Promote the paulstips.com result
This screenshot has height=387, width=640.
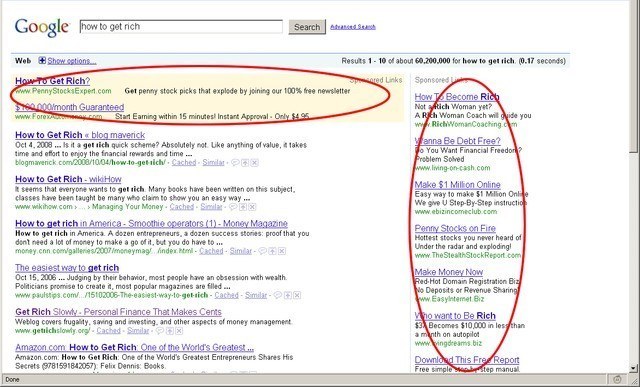coord(287,295)
